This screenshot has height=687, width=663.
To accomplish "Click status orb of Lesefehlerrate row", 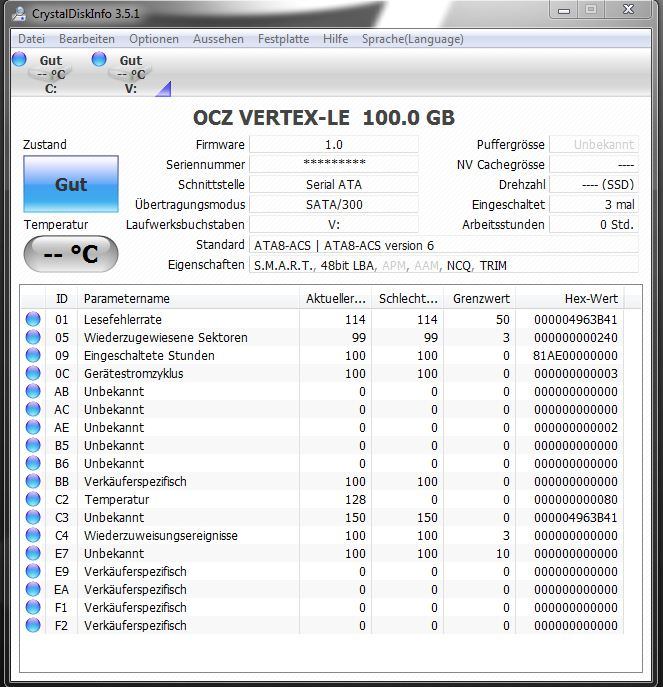I will (33, 319).
